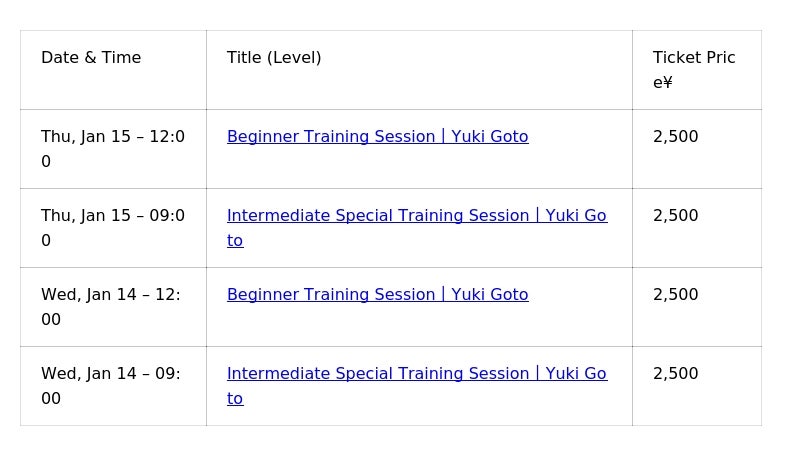This screenshot has width=800, height=456.
Task: Click the Title (Level) column header
Action: coord(274,58)
